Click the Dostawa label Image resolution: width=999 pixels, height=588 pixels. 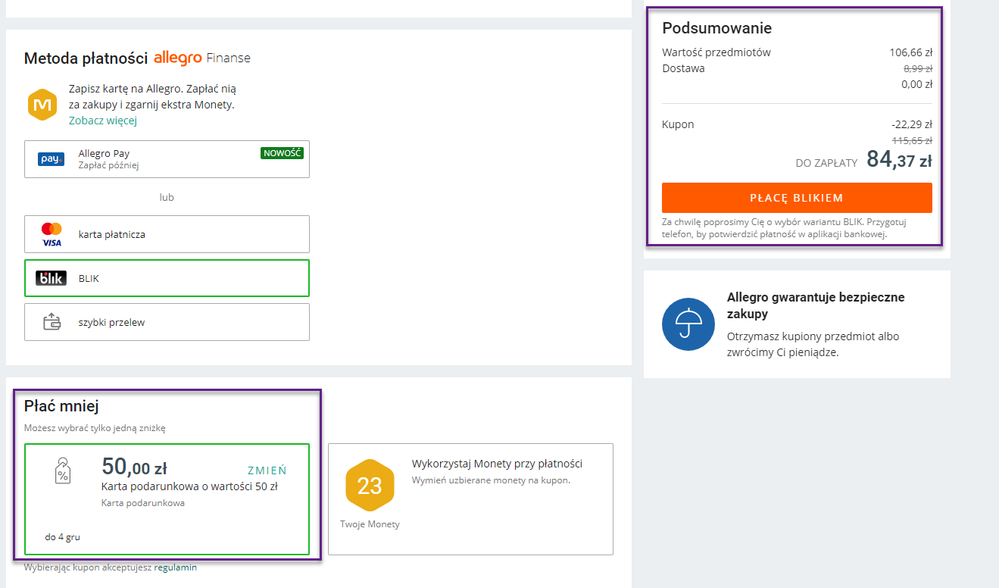pos(683,68)
